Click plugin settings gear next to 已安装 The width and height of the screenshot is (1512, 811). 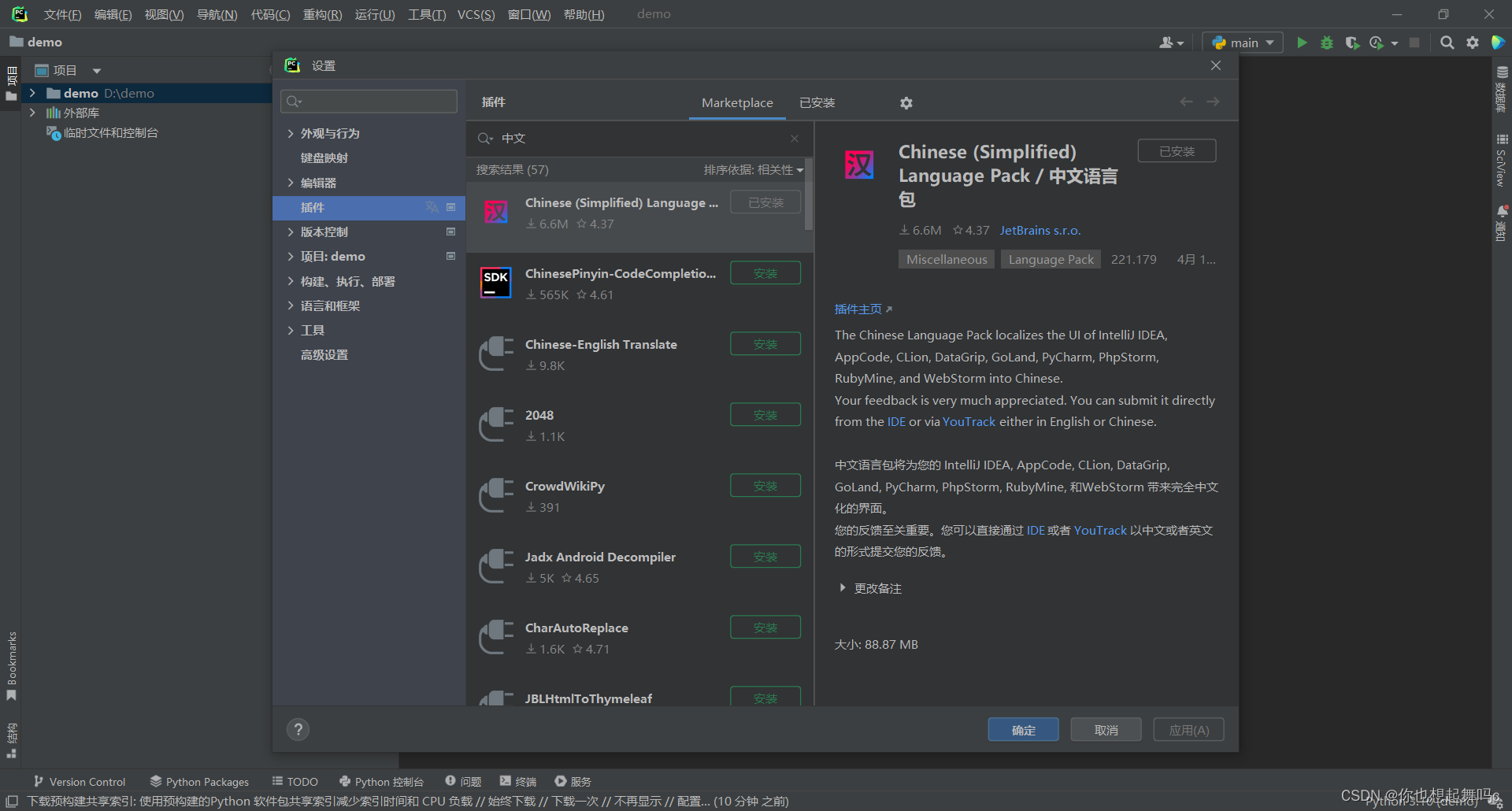click(906, 103)
